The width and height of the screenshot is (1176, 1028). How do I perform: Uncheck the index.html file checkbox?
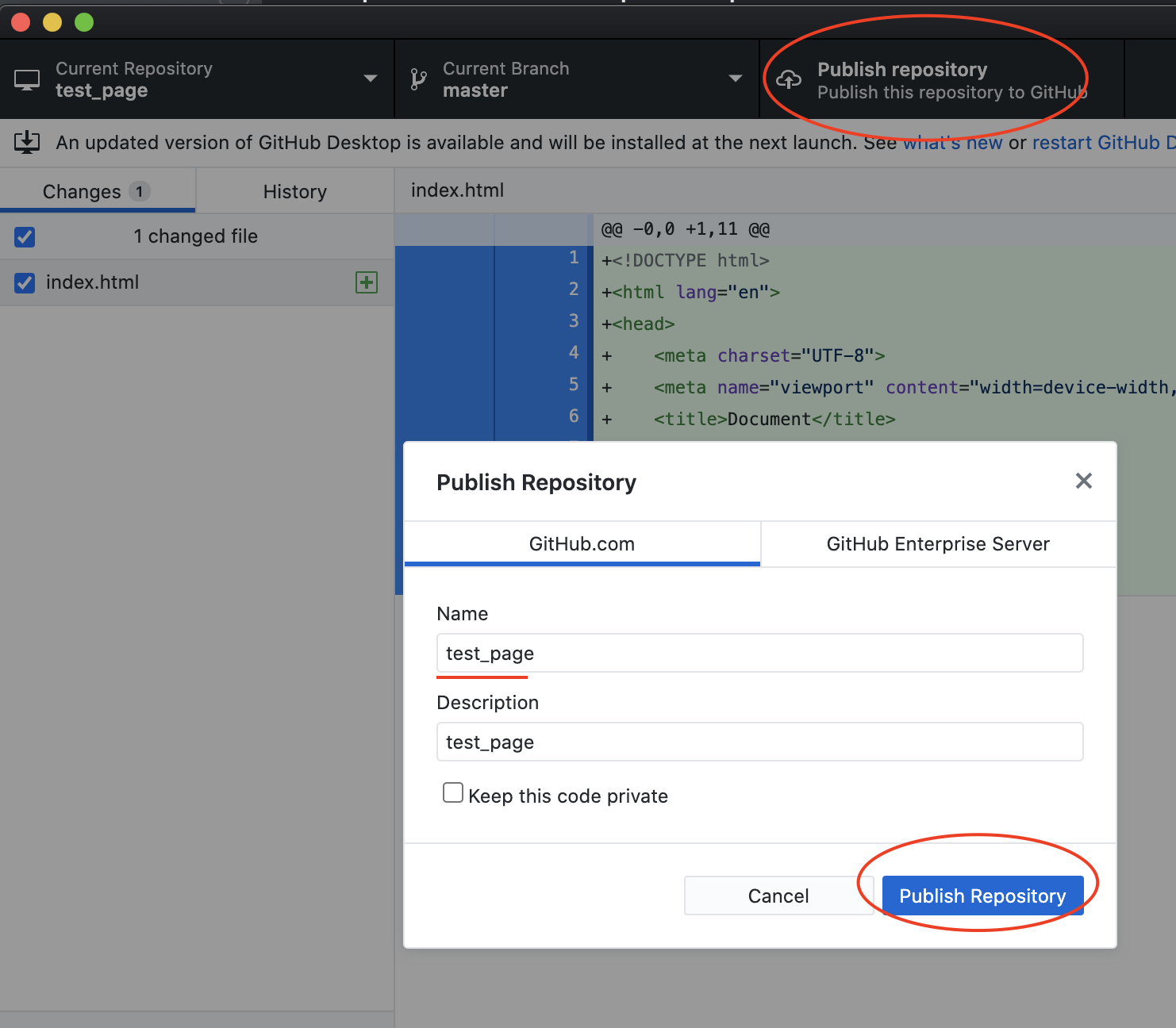click(x=25, y=282)
